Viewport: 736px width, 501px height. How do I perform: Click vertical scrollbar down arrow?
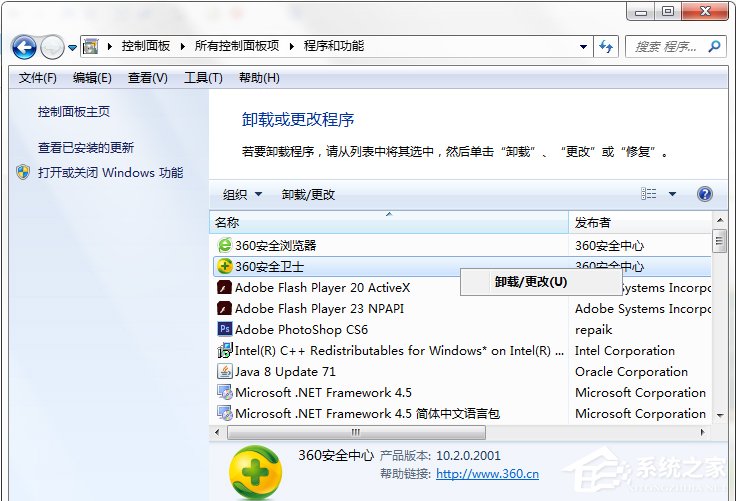[720, 416]
